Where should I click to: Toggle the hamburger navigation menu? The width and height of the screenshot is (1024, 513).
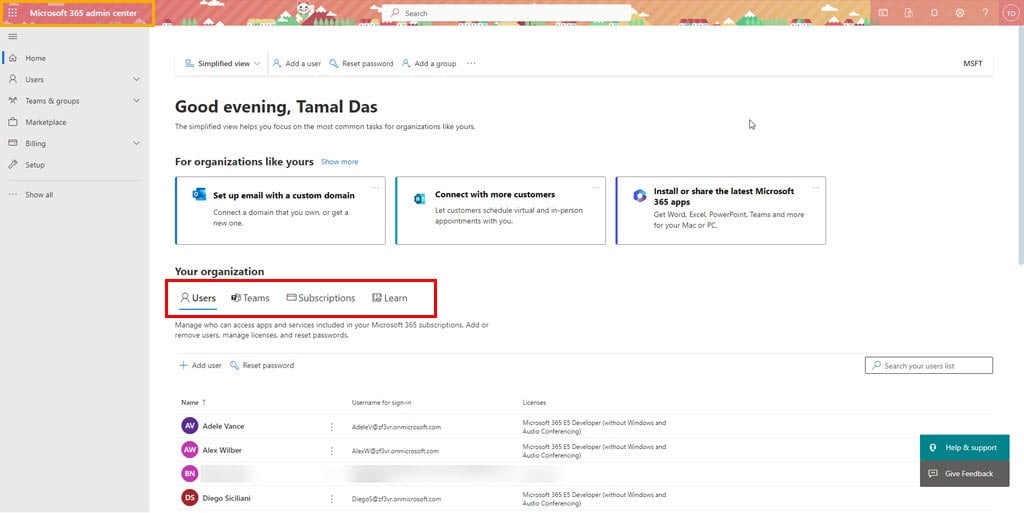(12, 37)
